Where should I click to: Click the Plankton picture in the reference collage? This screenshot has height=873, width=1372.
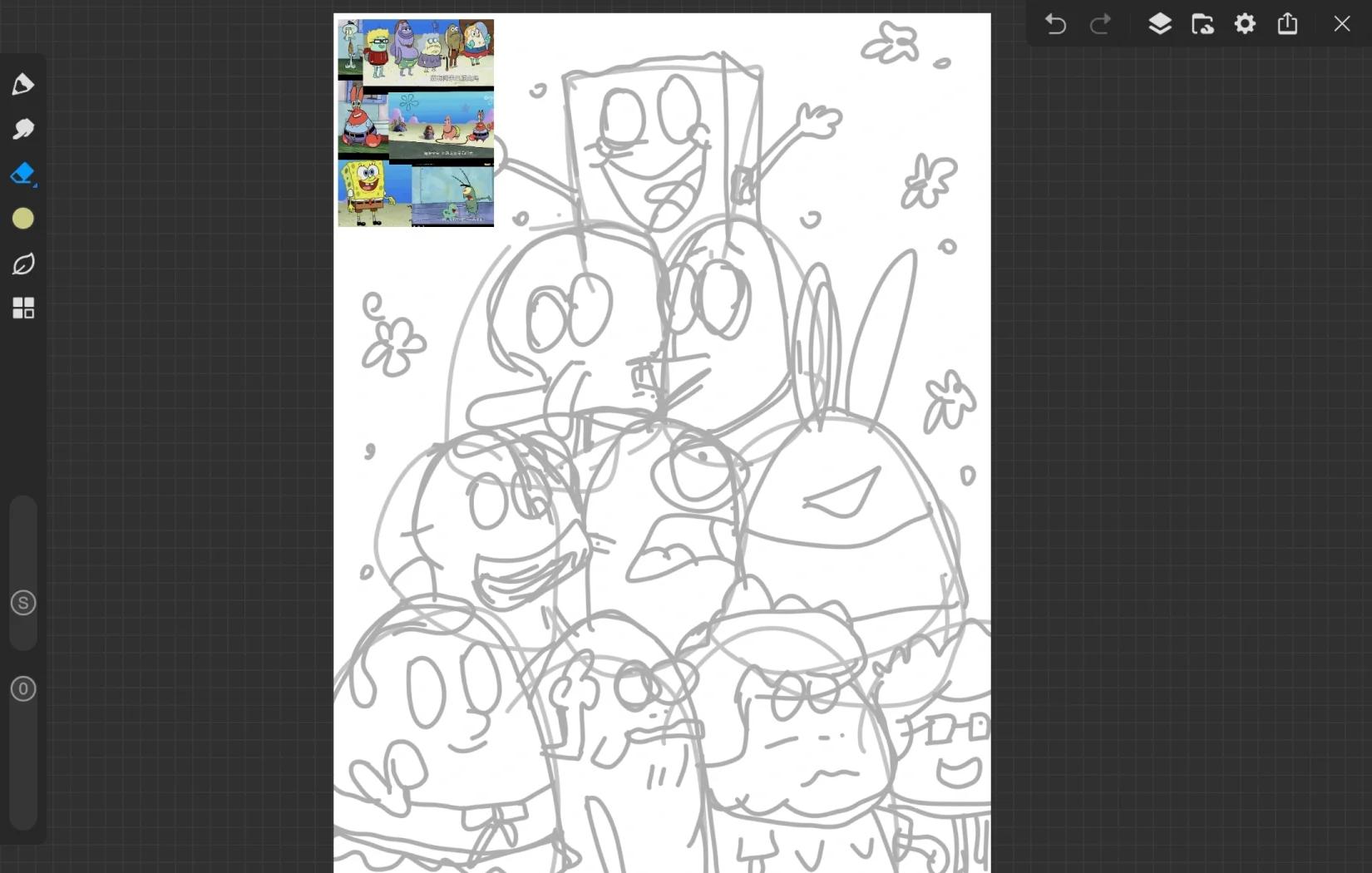[453, 195]
